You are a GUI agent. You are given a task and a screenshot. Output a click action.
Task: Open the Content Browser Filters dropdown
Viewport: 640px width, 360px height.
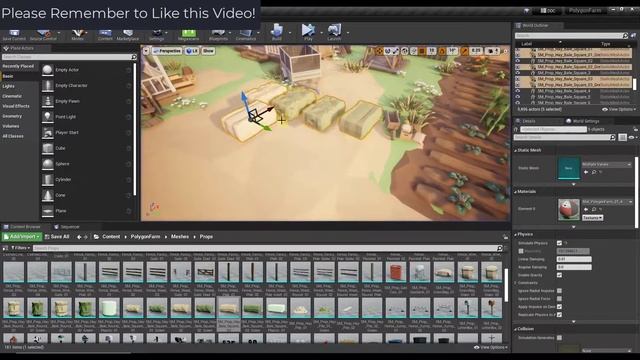(20, 248)
